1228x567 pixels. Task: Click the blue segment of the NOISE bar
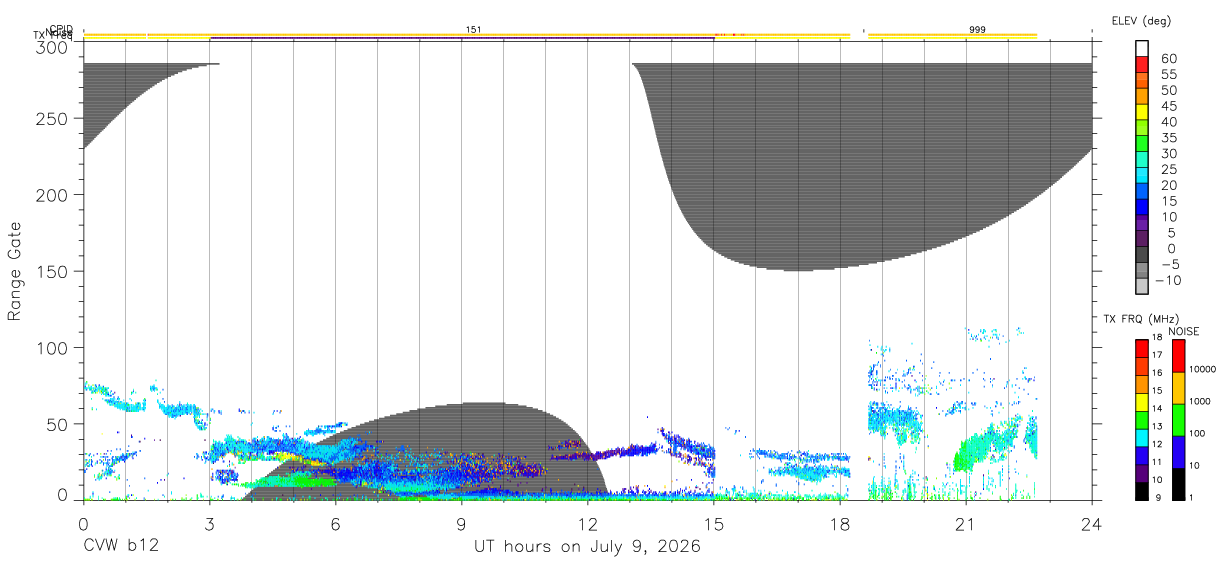coord(1179,451)
